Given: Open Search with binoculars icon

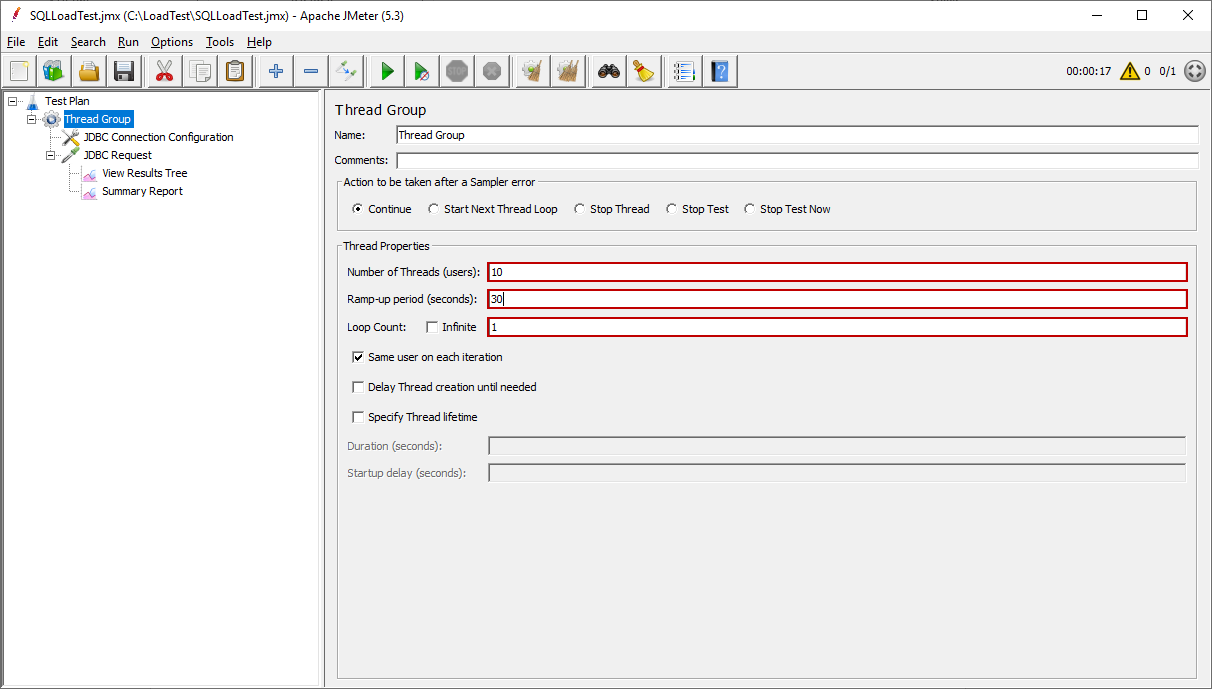Looking at the screenshot, I should 609,71.
